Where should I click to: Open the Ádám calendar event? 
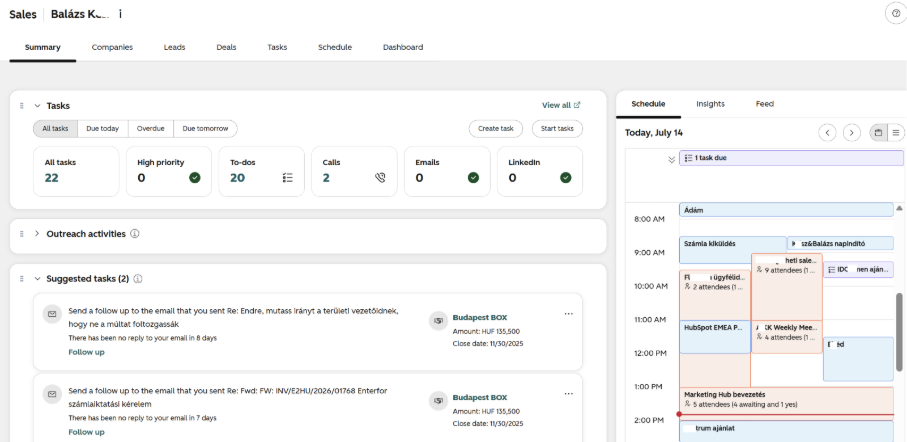point(786,210)
